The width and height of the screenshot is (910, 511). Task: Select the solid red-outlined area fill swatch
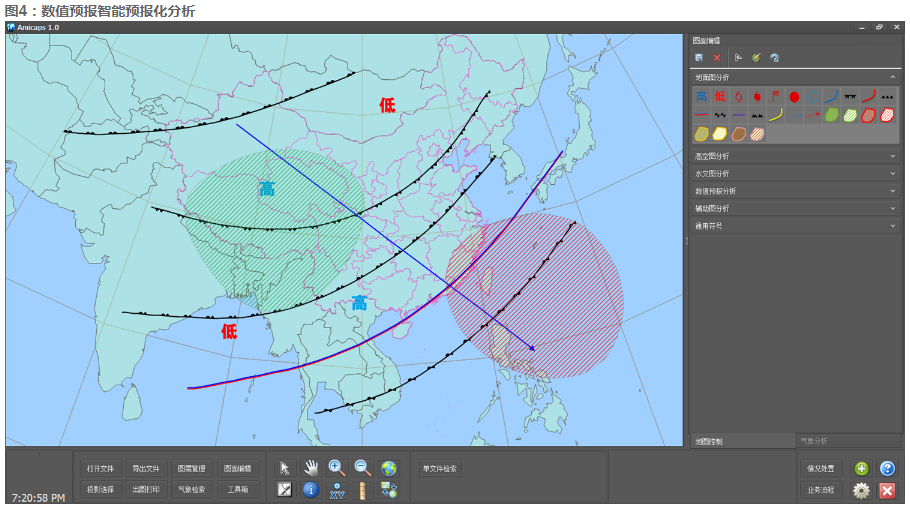tap(869, 115)
